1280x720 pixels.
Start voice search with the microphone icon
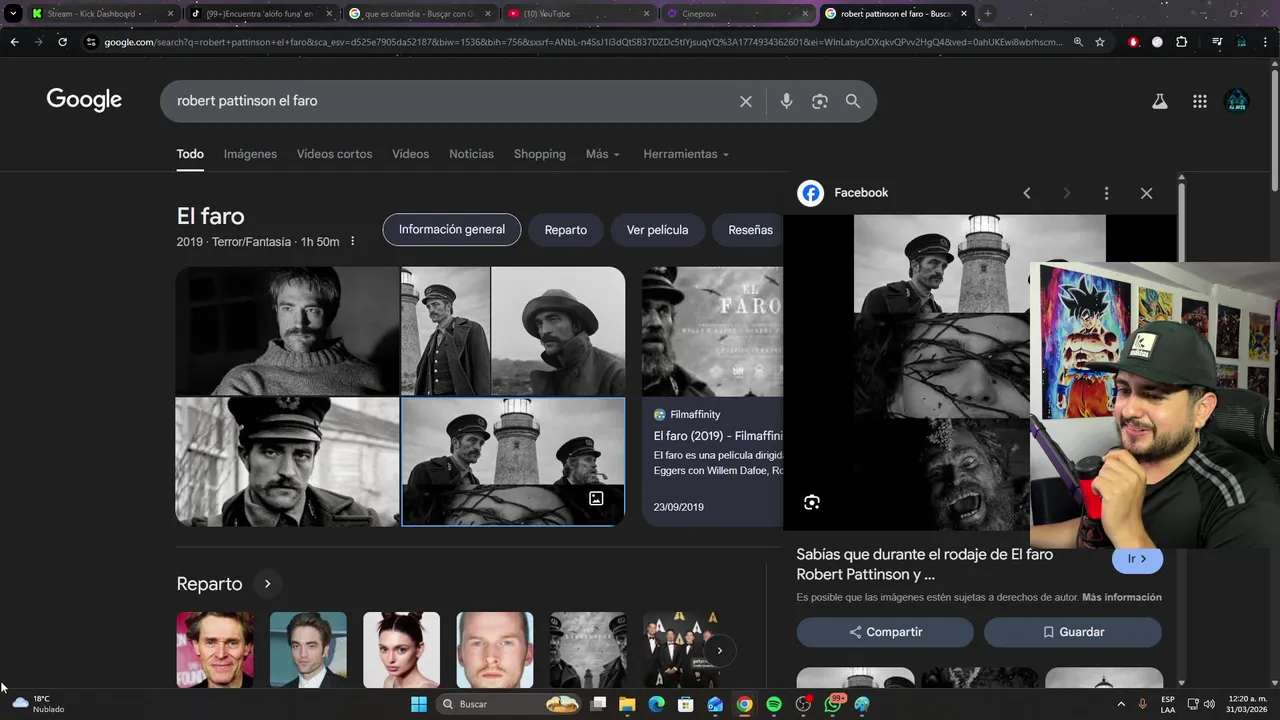pos(786,101)
